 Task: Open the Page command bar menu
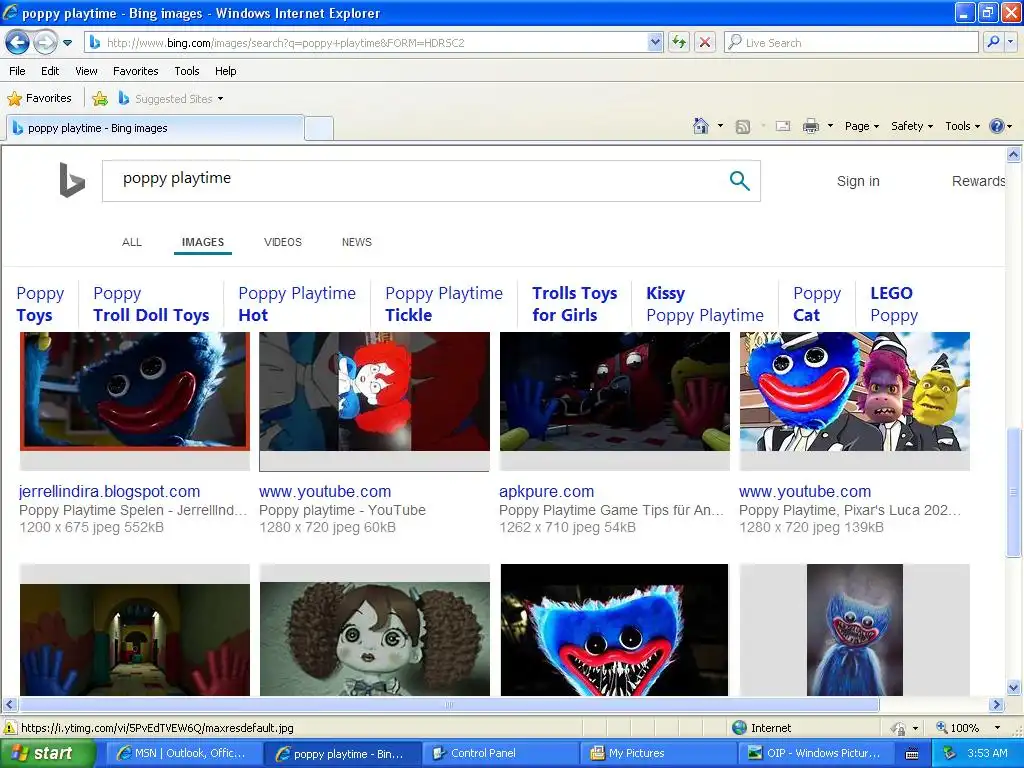tap(861, 126)
